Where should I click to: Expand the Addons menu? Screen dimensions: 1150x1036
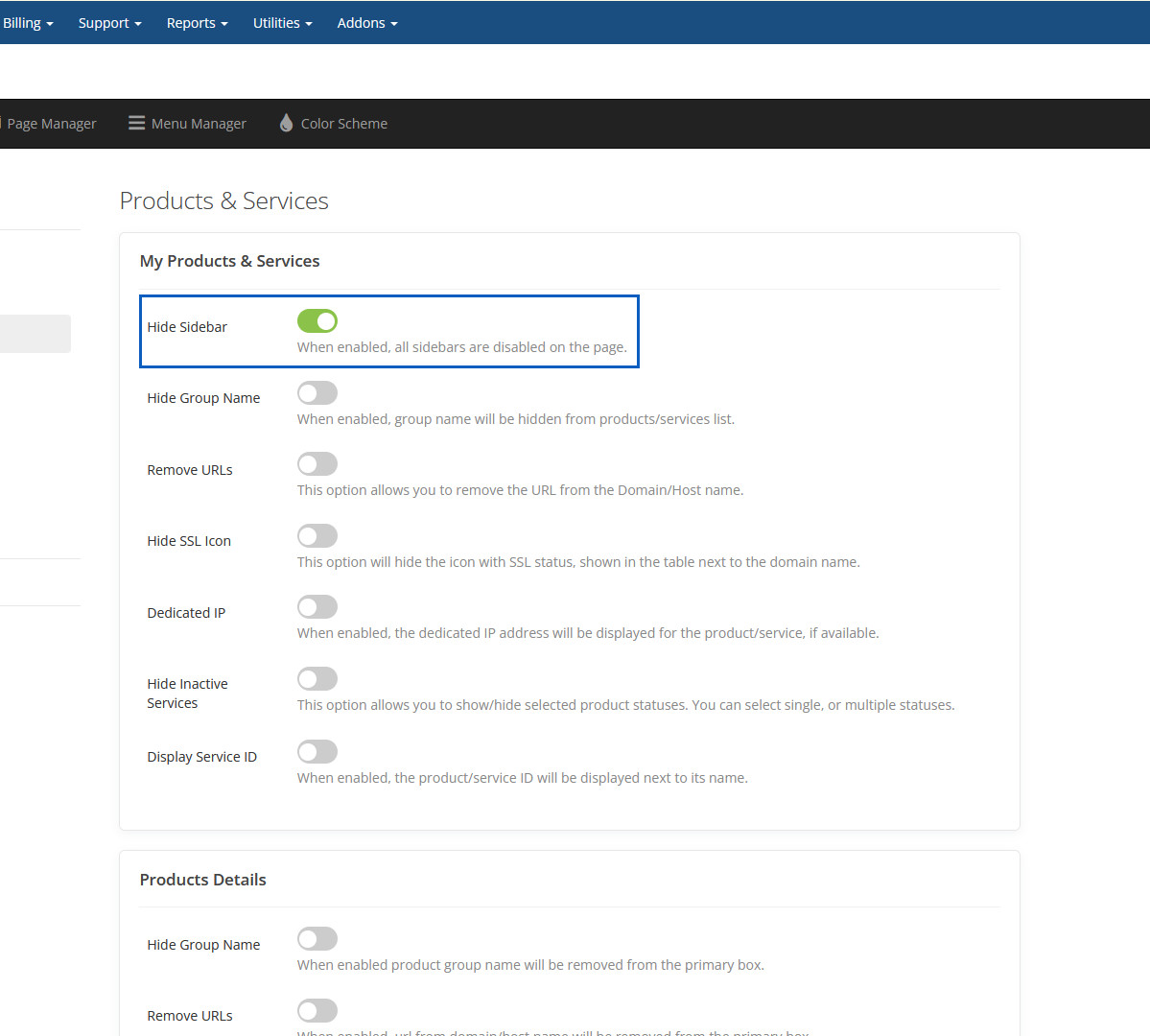pyautogui.click(x=366, y=23)
